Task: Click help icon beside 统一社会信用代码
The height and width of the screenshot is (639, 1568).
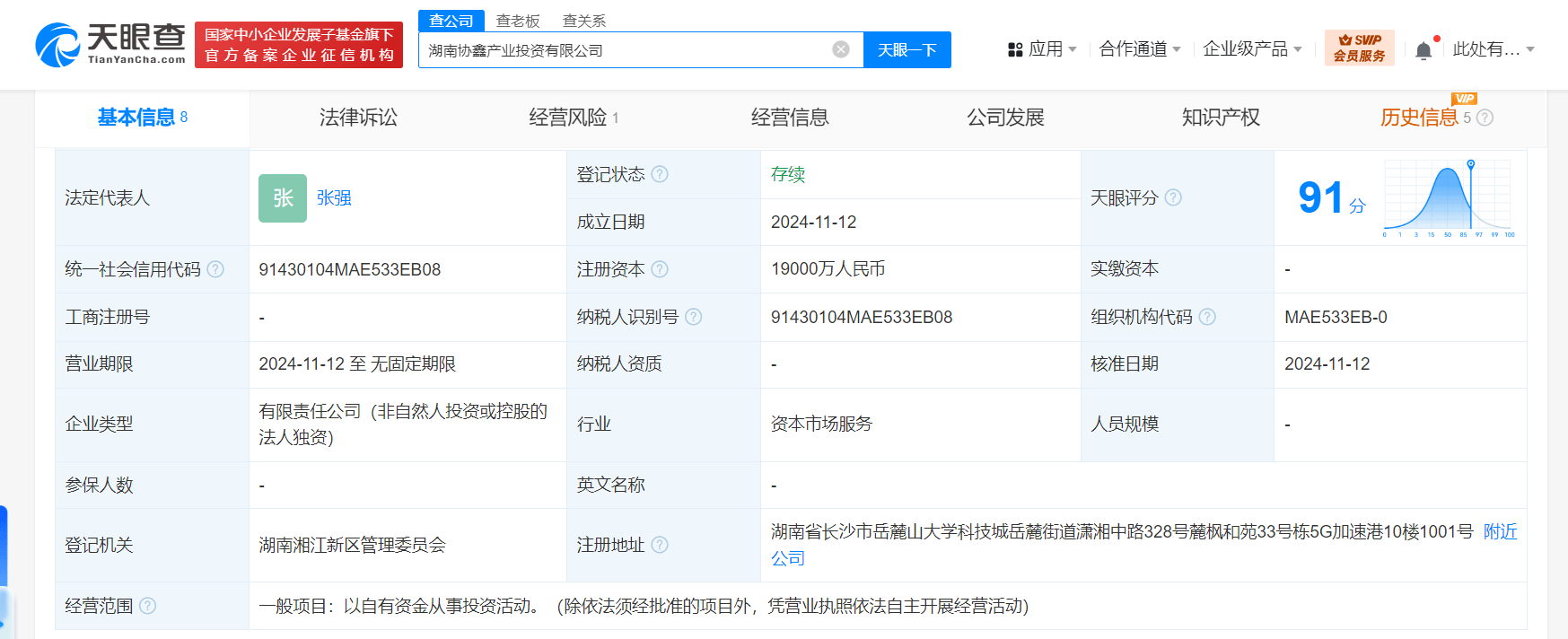Action: coord(215,269)
